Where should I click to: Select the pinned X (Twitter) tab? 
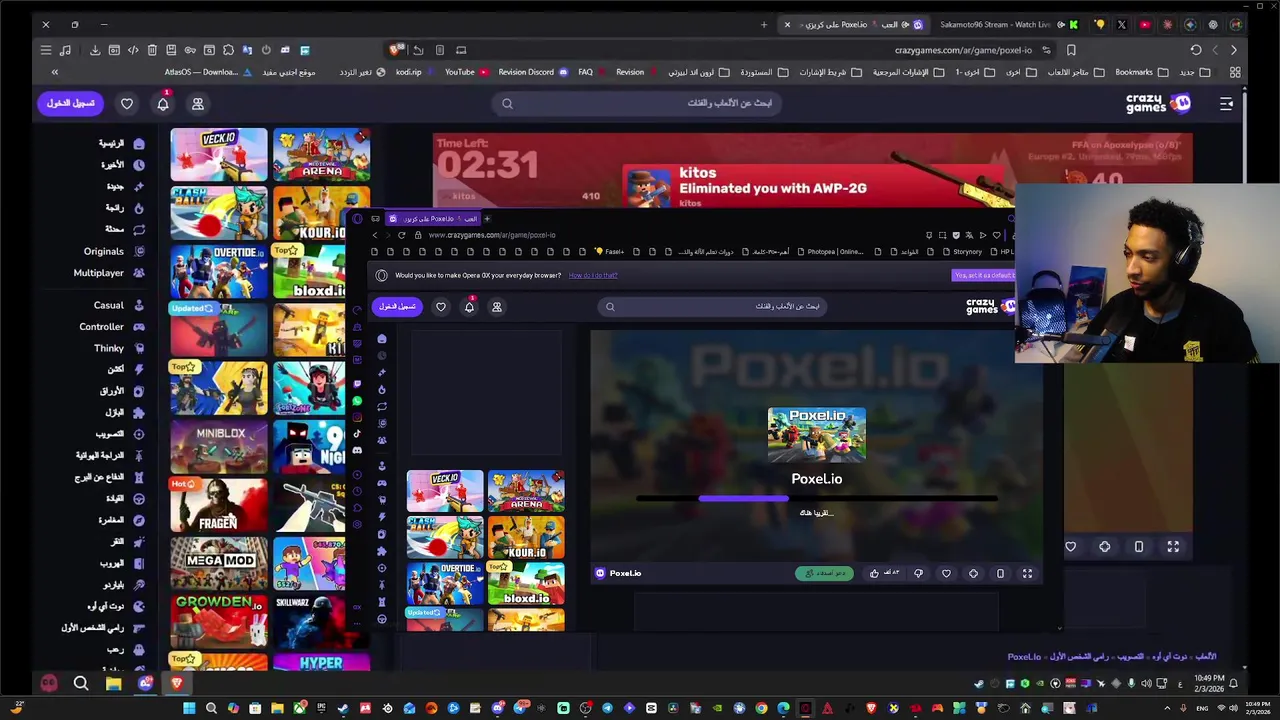1121,24
